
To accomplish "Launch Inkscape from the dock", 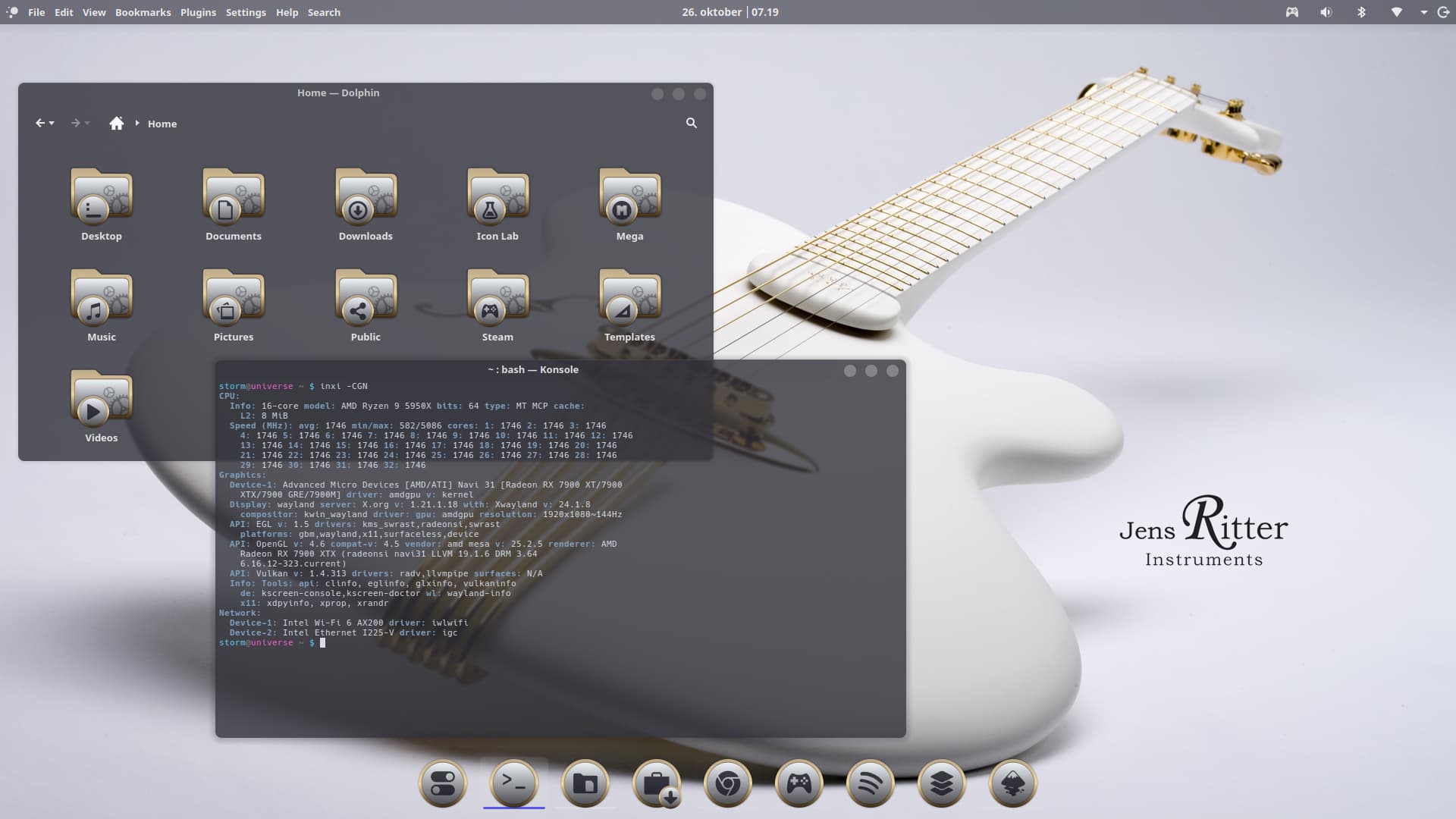I will click(1012, 783).
